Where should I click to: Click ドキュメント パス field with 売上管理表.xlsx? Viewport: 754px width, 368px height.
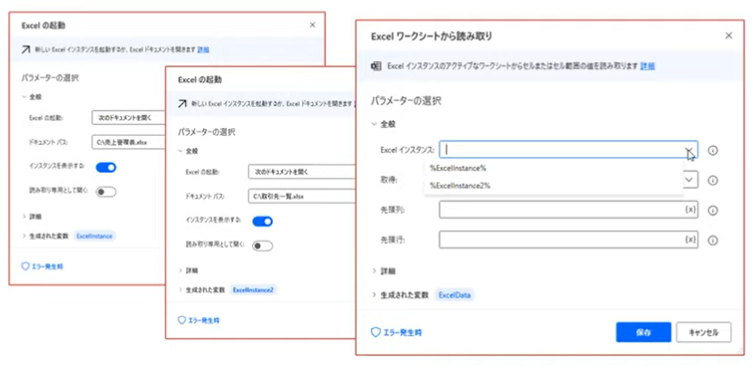[x=128, y=142]
